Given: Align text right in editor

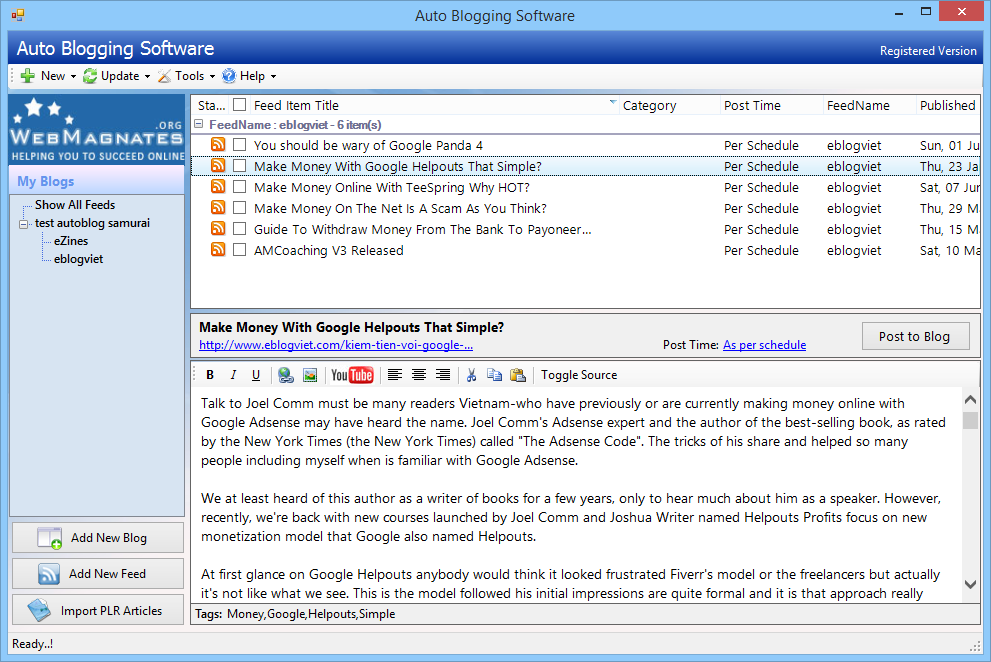Looking at the screenshot, I should point(442,375).
